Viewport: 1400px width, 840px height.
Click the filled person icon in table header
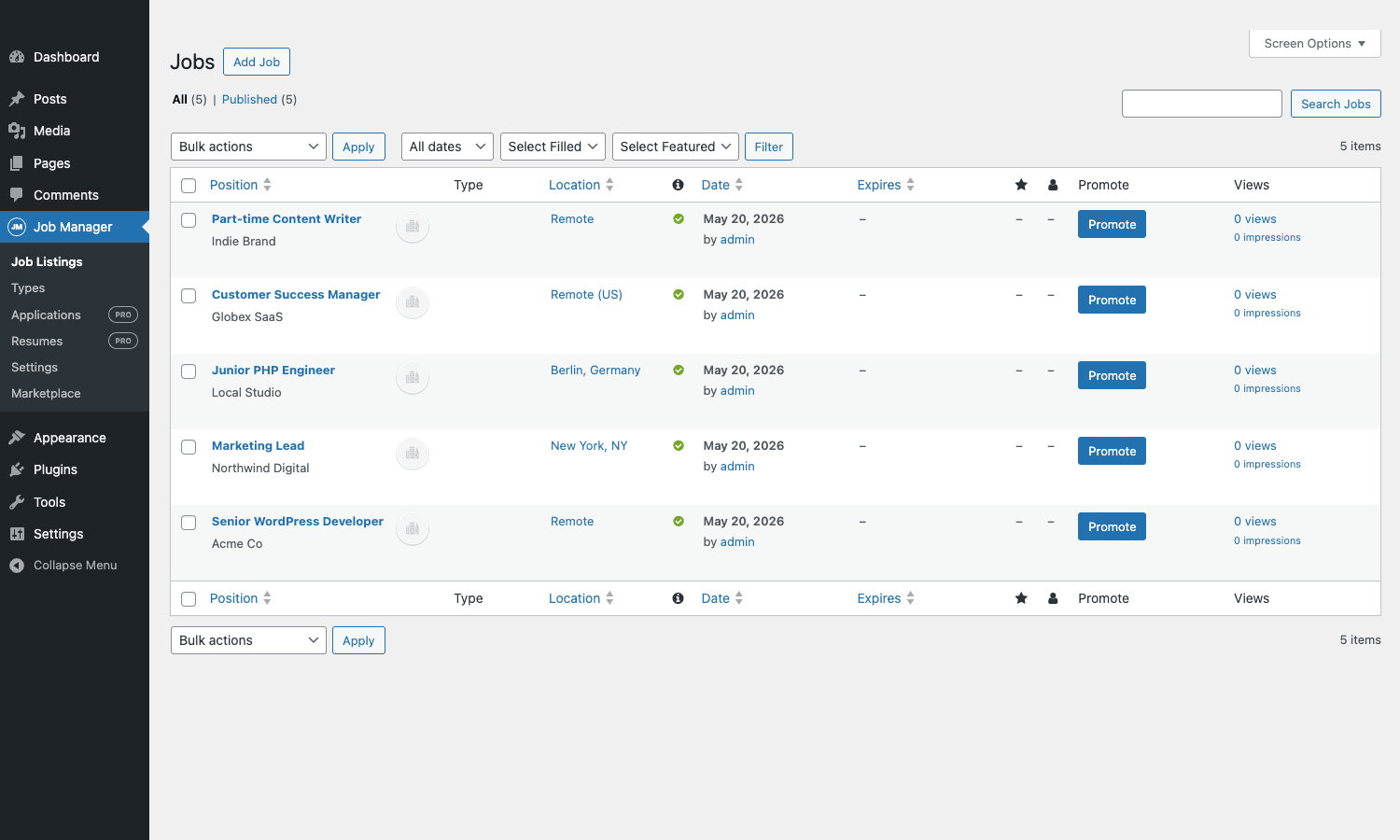tap(1053, 185)
